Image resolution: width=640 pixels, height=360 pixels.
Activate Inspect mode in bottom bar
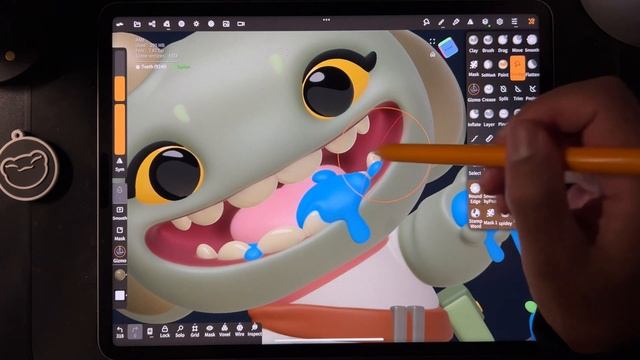click(254, 330)
